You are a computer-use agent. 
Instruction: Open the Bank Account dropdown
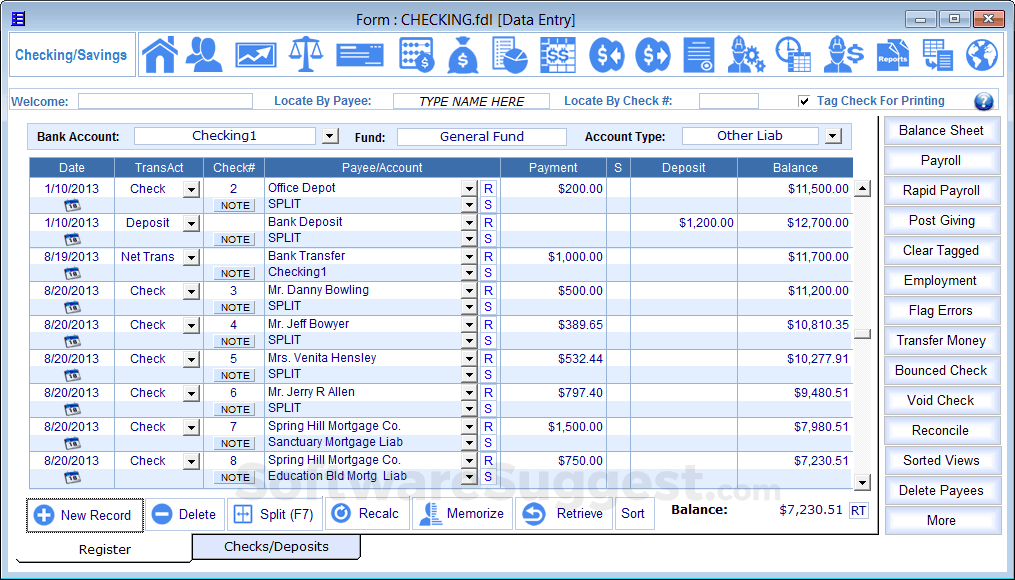pyautogui.click(x=330, y=135)
